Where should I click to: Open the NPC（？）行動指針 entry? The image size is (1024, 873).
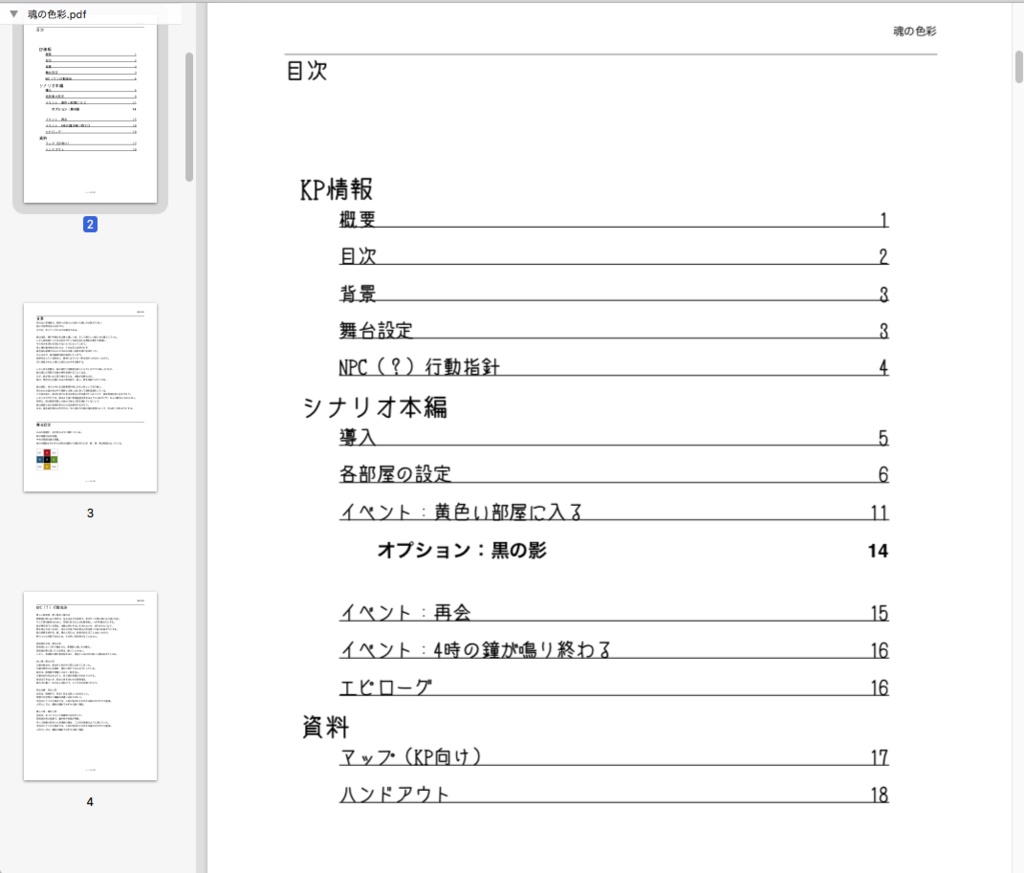tap(420, 367)
